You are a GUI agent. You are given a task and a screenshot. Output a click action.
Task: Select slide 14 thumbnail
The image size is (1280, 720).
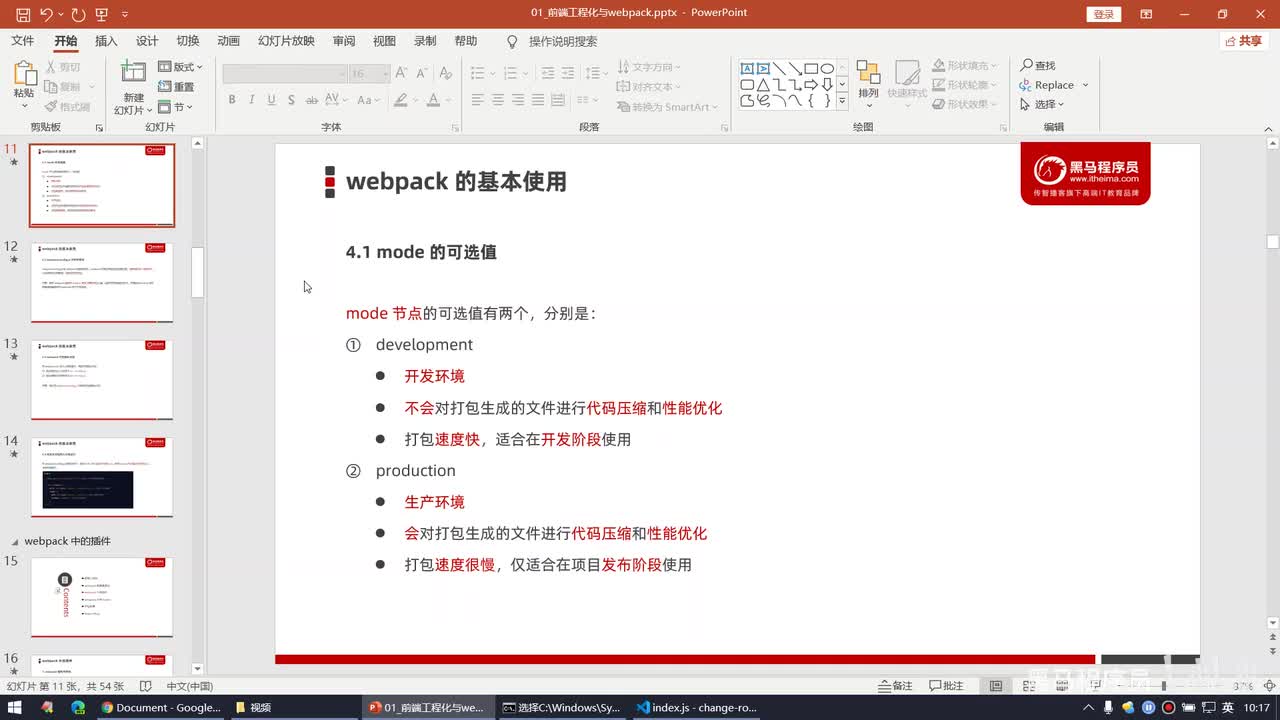point(102,477)
